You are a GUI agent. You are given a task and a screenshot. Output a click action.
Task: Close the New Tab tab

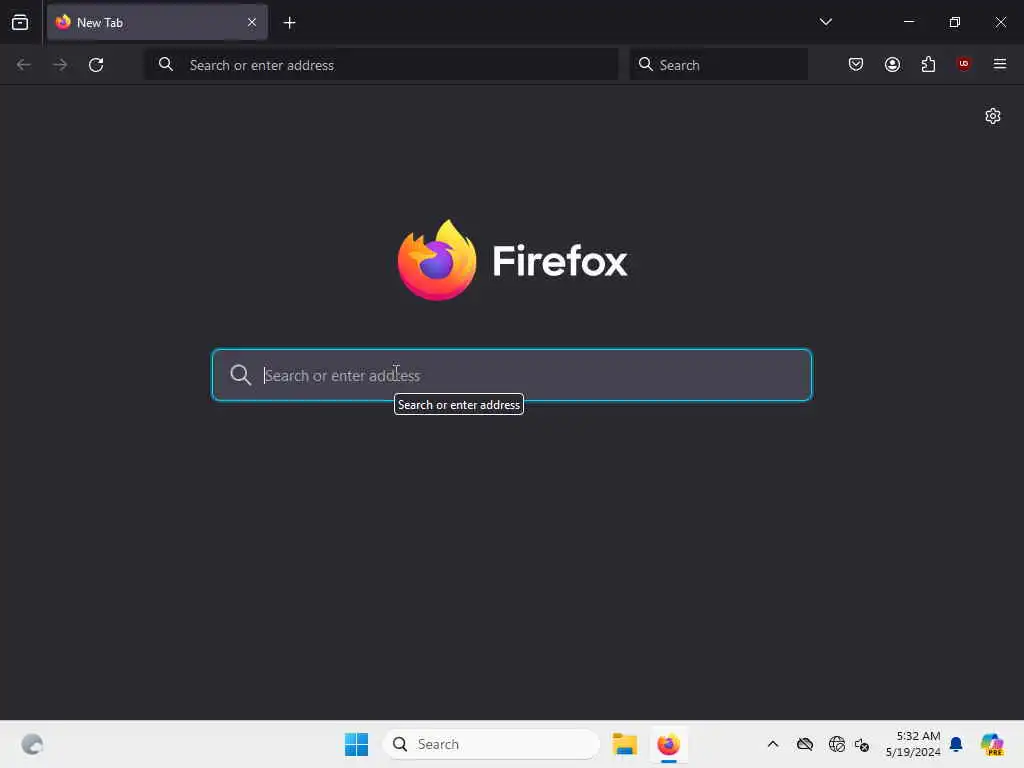251,22
